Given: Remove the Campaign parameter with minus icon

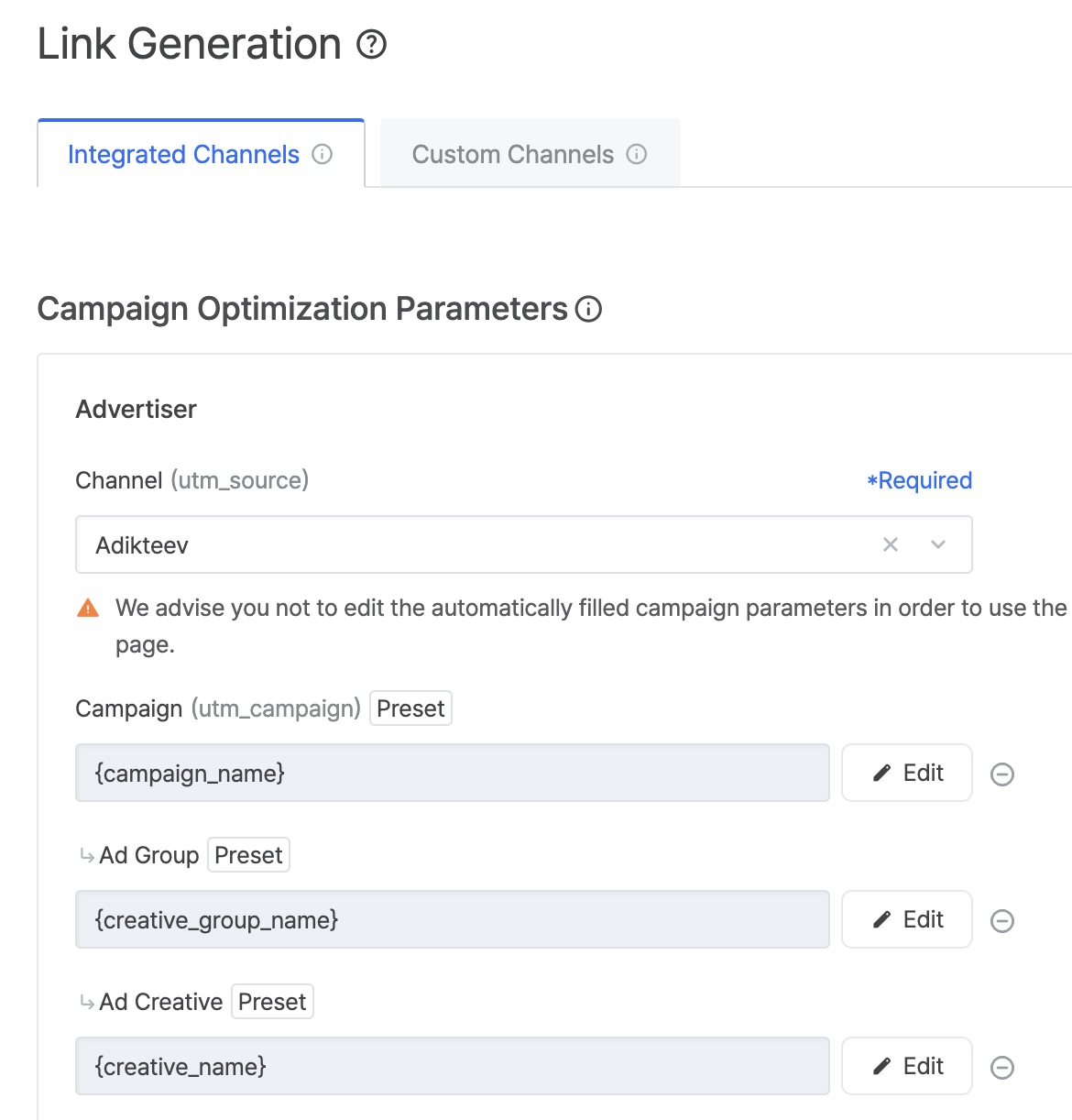Looking at the screenshot, I should (x=1002, y=774).
